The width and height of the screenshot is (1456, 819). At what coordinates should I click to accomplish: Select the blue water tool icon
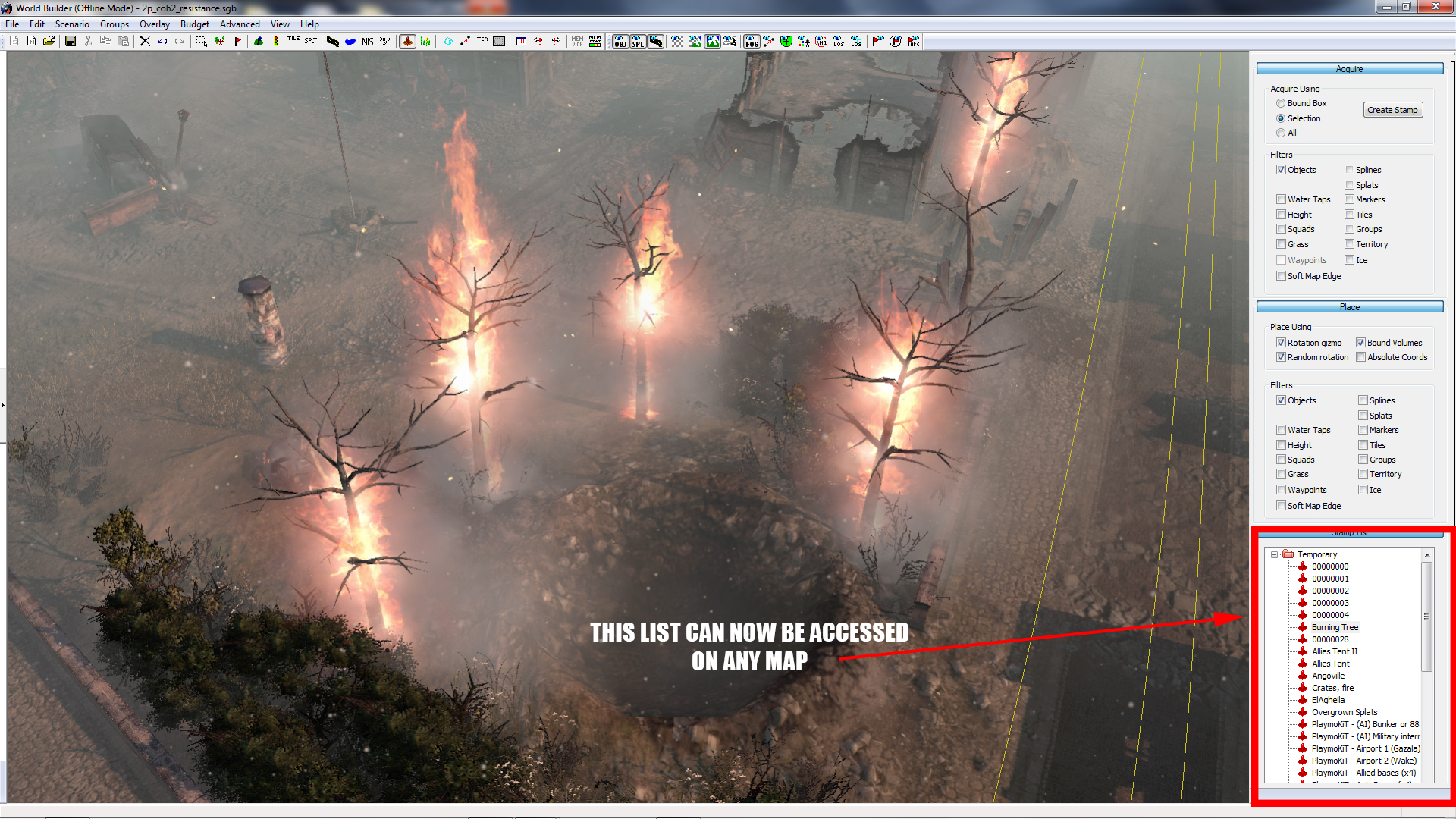(x=350, y=41)
